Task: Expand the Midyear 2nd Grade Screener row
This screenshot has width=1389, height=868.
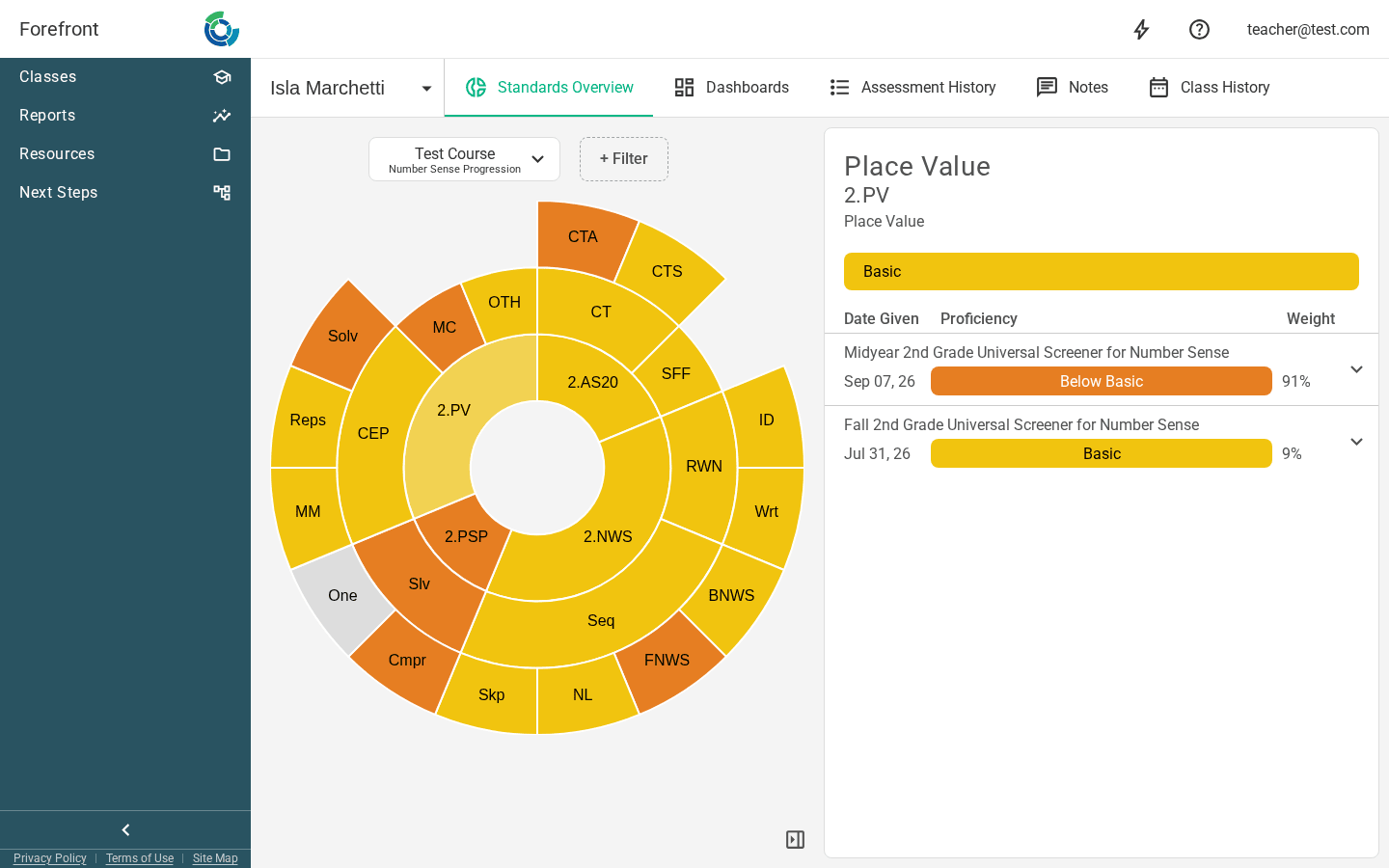Action: pyautogui.click(x=1356, y=369)
